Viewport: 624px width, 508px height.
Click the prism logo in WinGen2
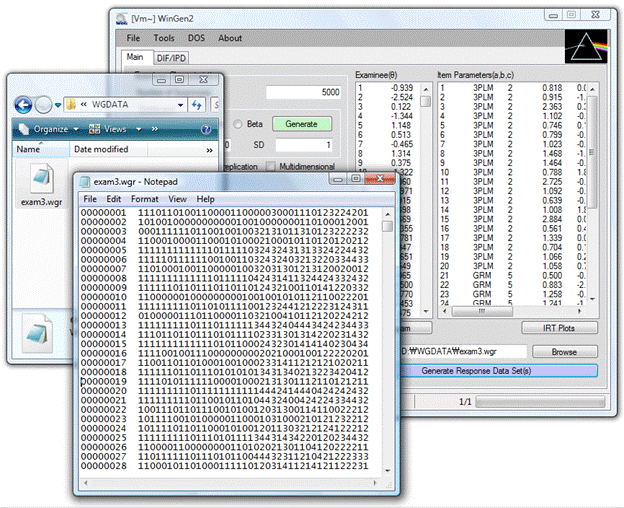(586, 47)
